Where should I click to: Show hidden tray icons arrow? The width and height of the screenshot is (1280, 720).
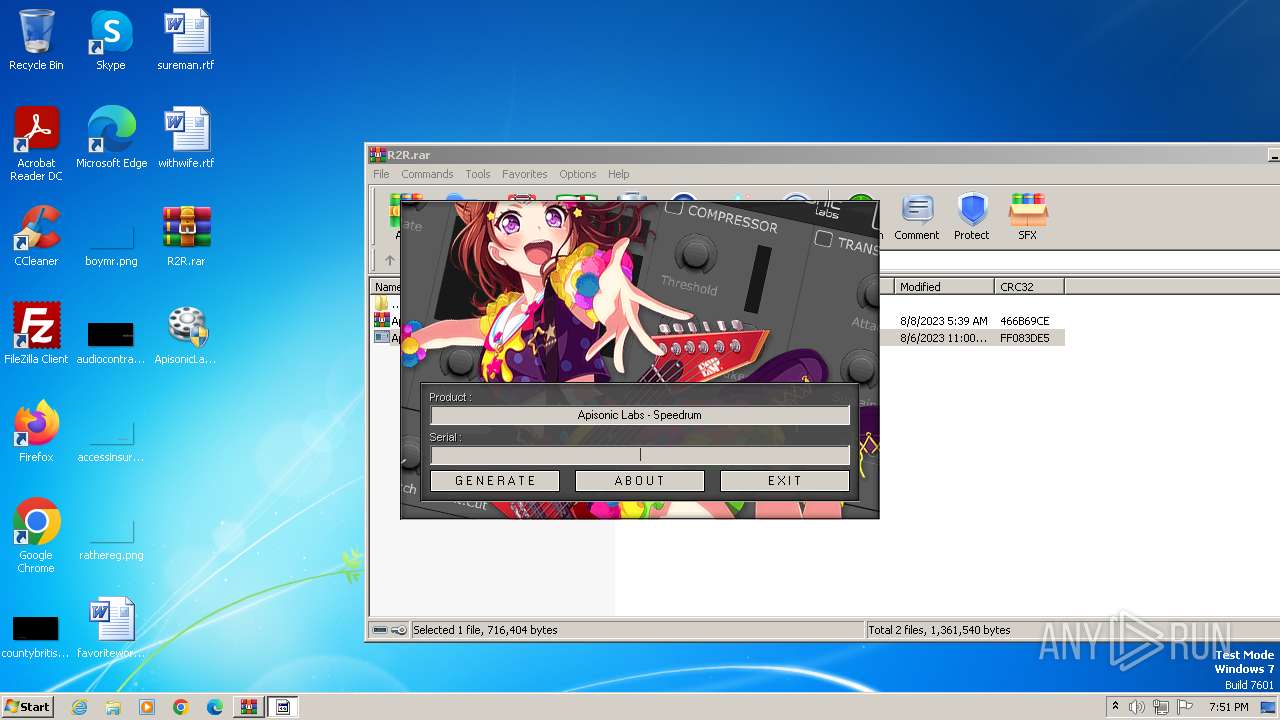pos(1115,707)
